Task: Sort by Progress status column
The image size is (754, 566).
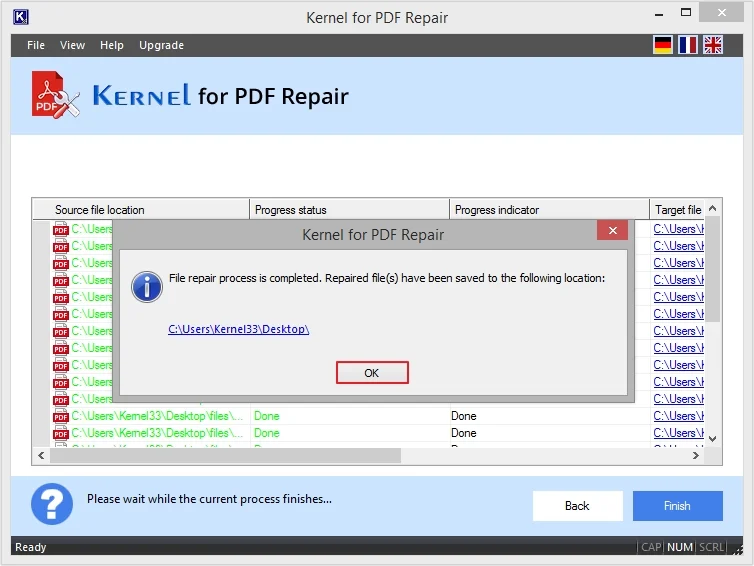Action: (350, 210)
